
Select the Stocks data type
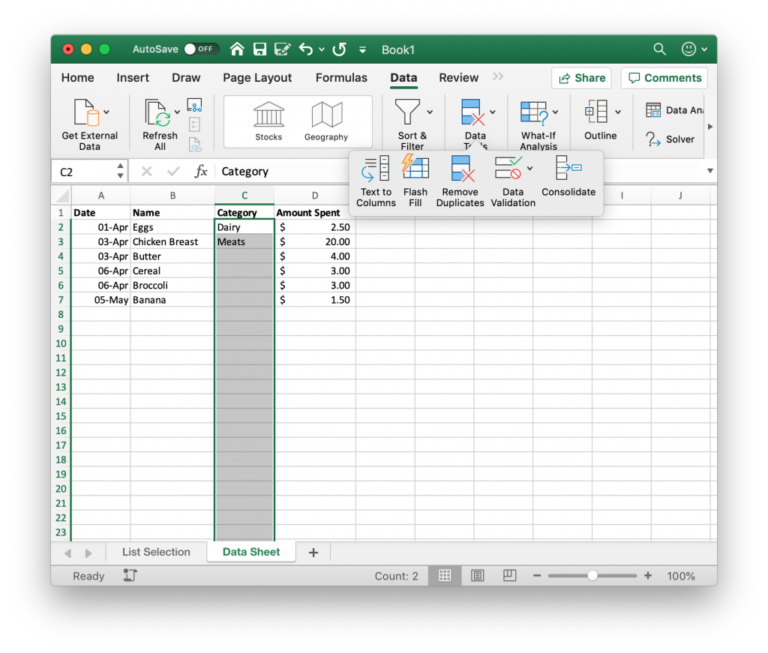pyautogui.click(x=268, y=121)
